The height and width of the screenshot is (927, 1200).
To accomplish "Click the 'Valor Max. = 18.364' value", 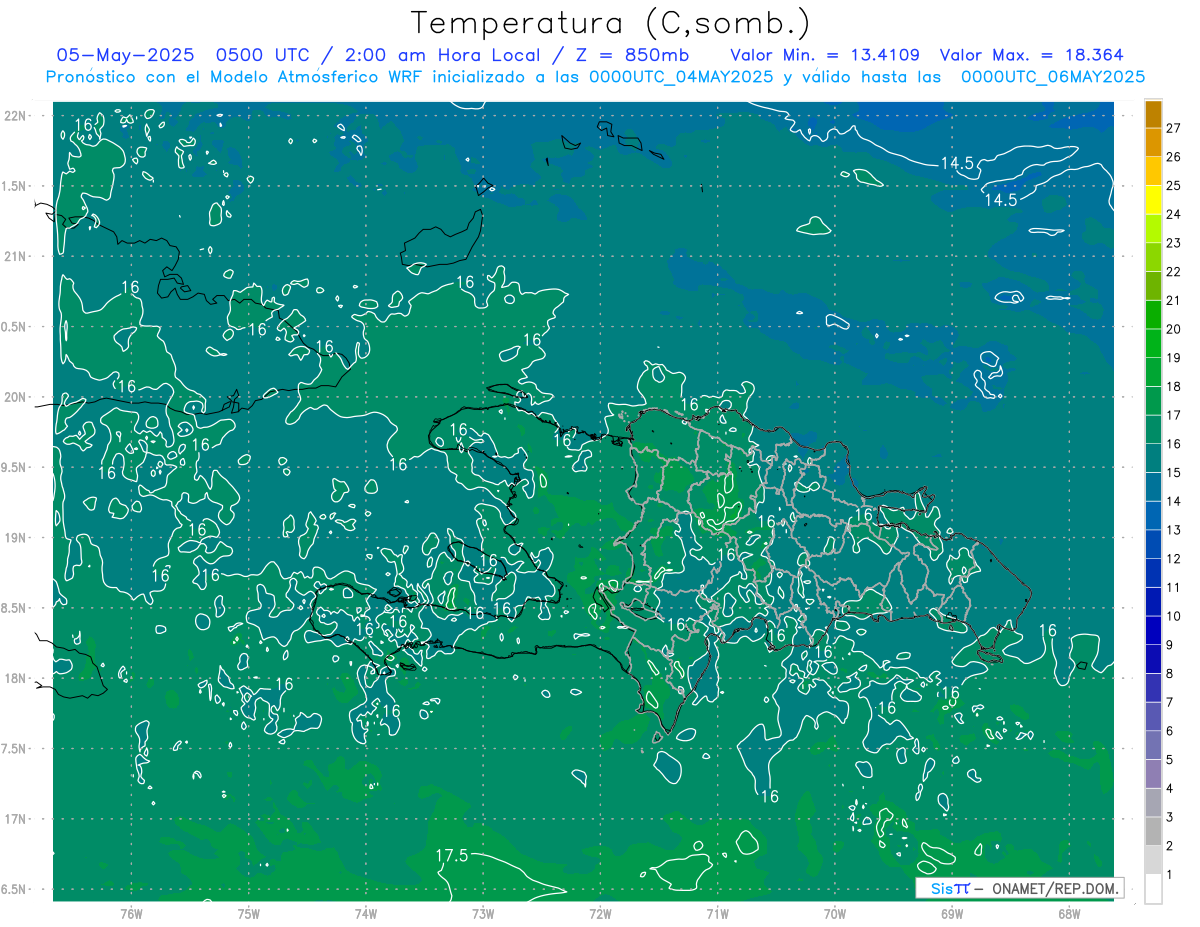I will 1032,55.
